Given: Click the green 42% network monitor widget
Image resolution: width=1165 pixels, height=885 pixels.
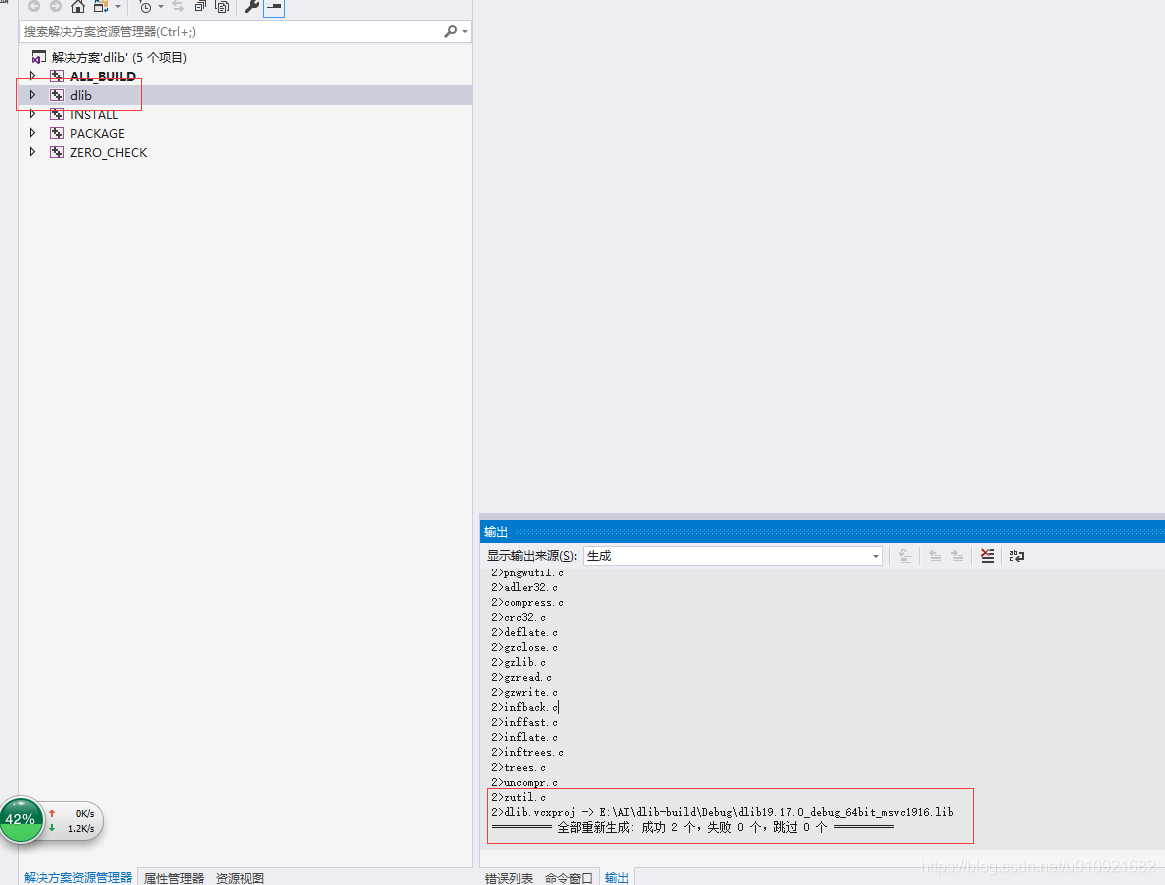Looking at the screenshot, I should coord(22,820).
